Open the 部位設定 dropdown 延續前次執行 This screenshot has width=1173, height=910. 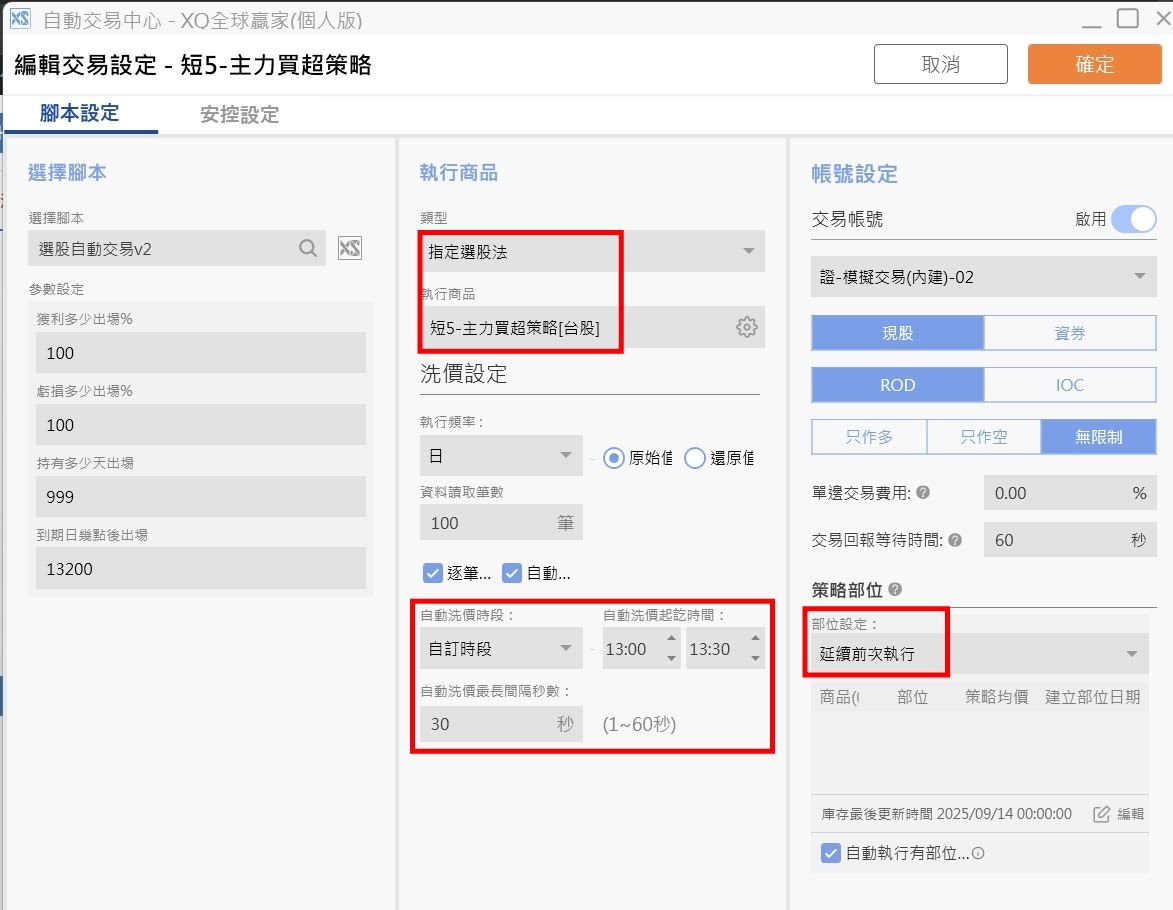[x=978, y=654]
